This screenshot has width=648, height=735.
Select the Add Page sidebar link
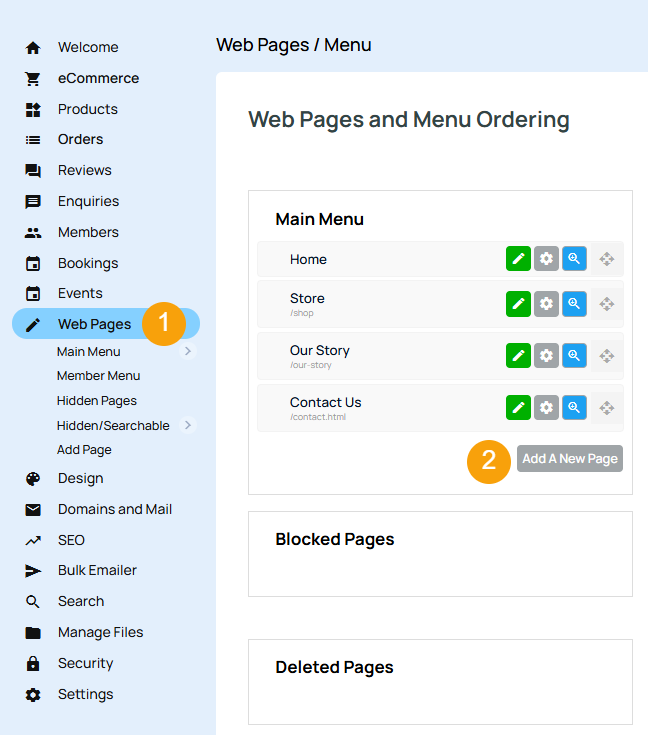click(x=84, y=450)
